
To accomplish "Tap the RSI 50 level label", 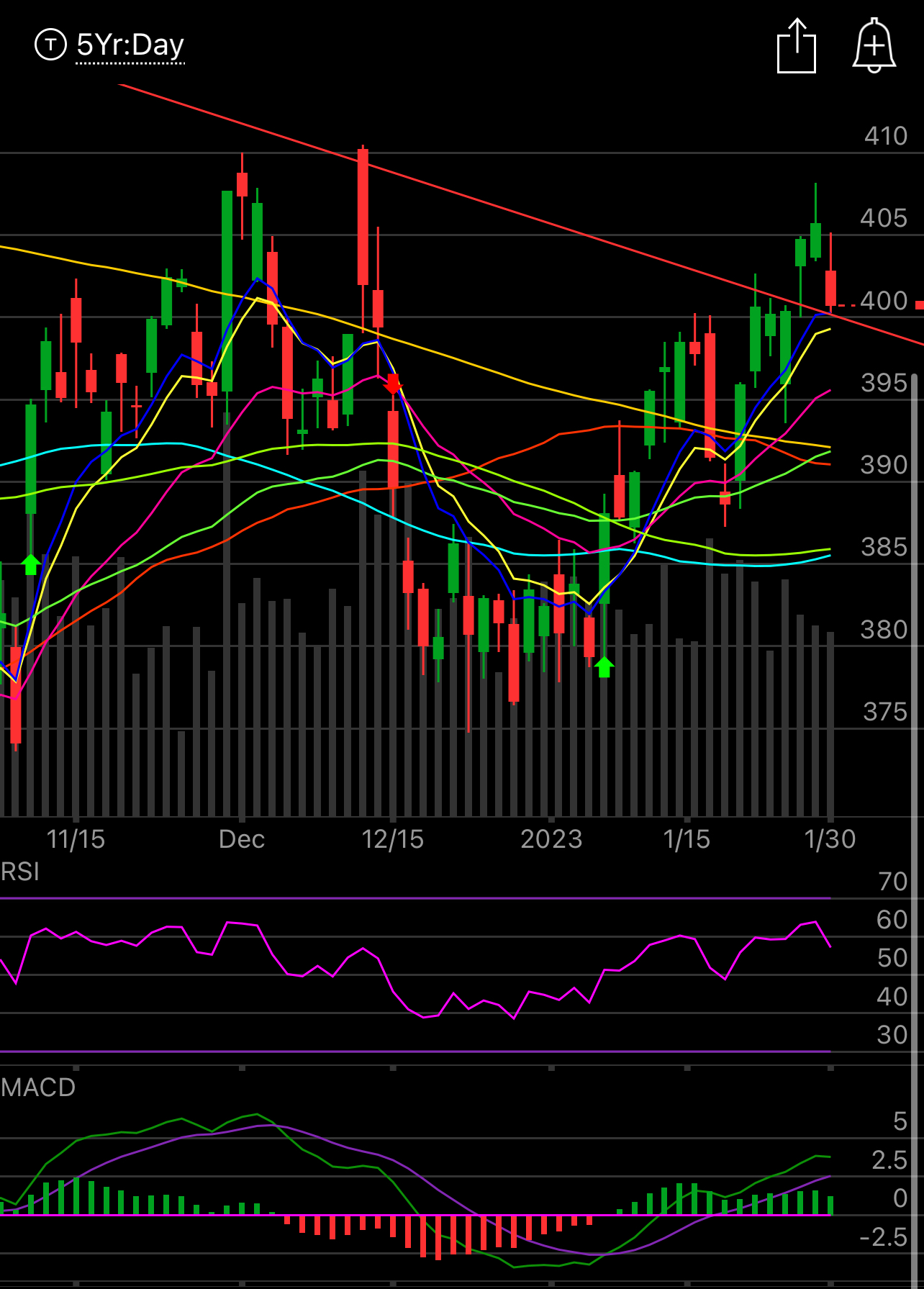I will [x=892, y=958].
